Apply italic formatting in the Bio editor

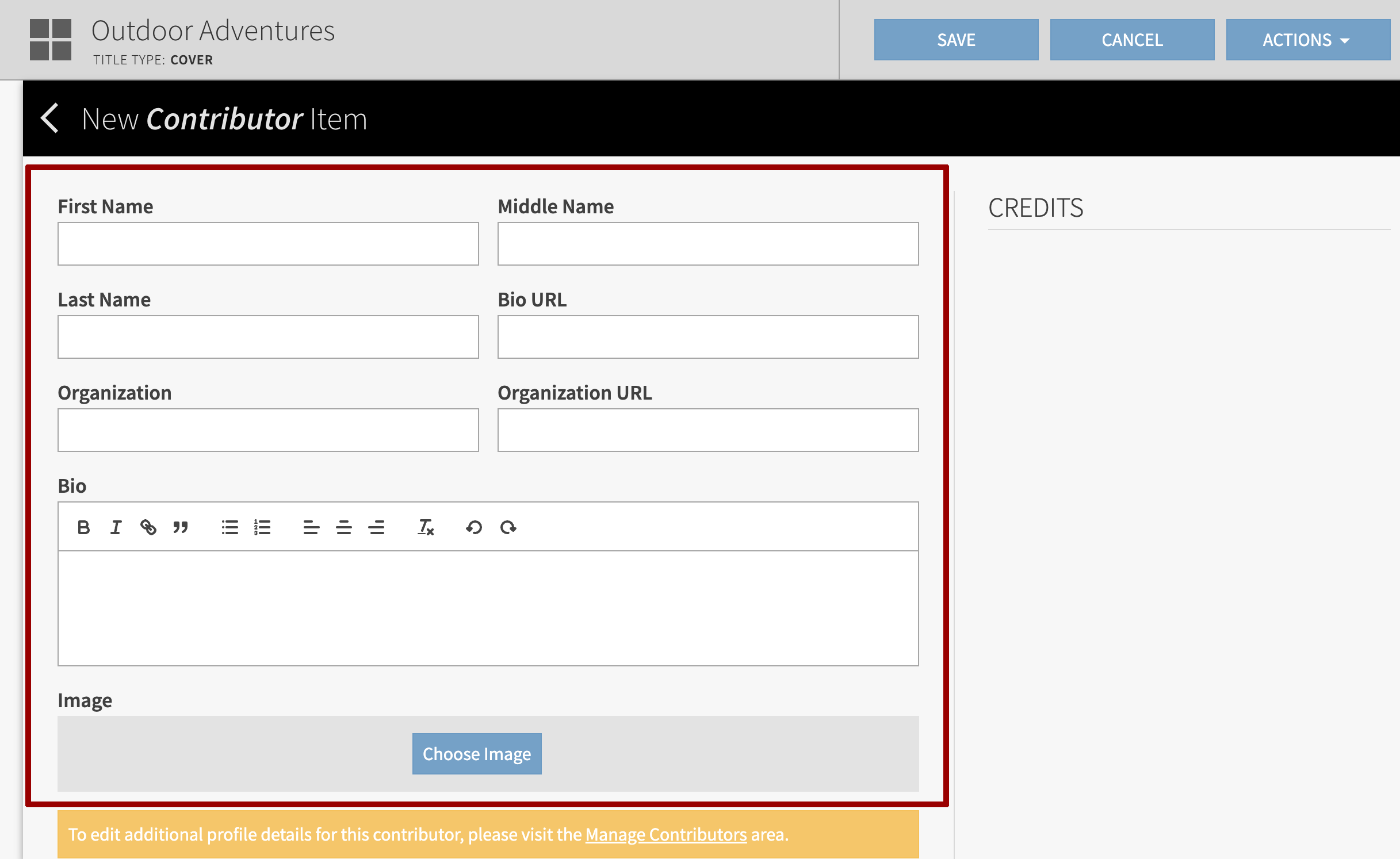[x=116, y=527]
